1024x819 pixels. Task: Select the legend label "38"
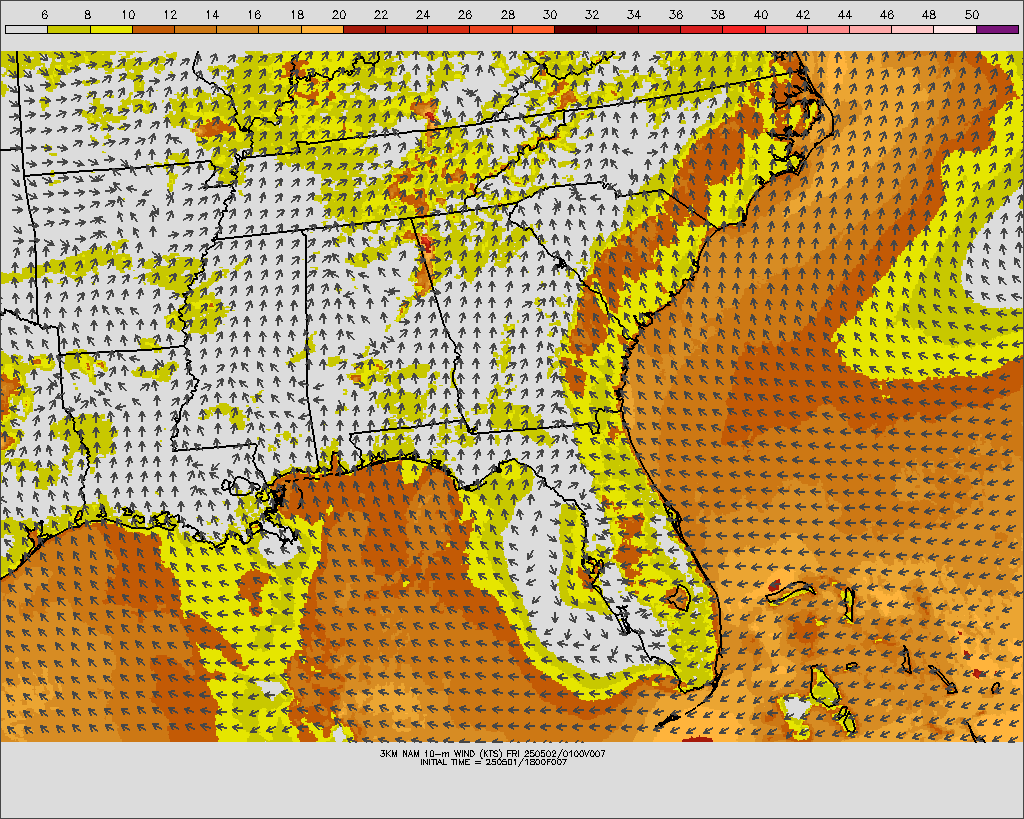point(718,14)
